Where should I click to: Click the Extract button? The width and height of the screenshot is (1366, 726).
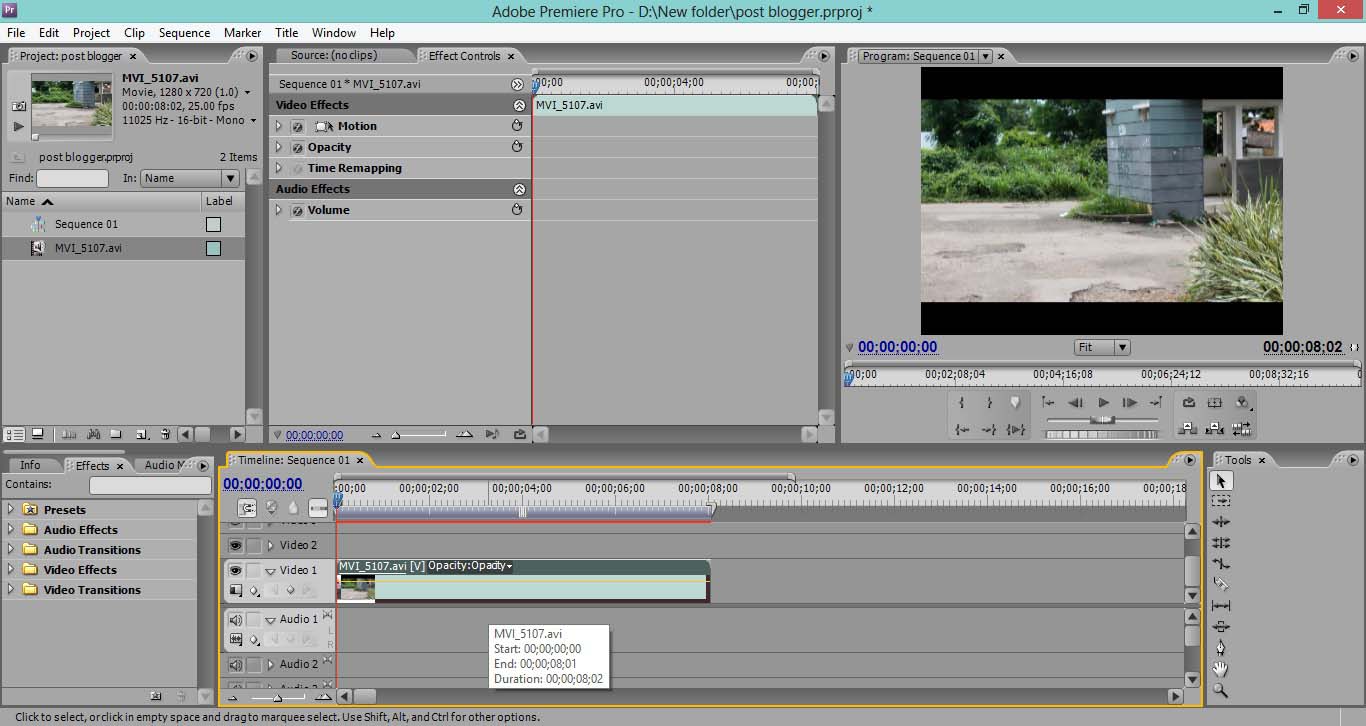click(x=1215, y=429)
